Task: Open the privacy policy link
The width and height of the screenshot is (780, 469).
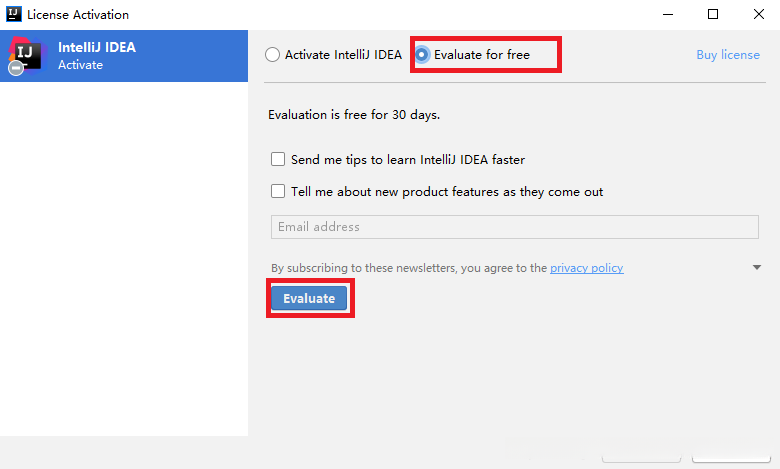Action: (586, 268)
